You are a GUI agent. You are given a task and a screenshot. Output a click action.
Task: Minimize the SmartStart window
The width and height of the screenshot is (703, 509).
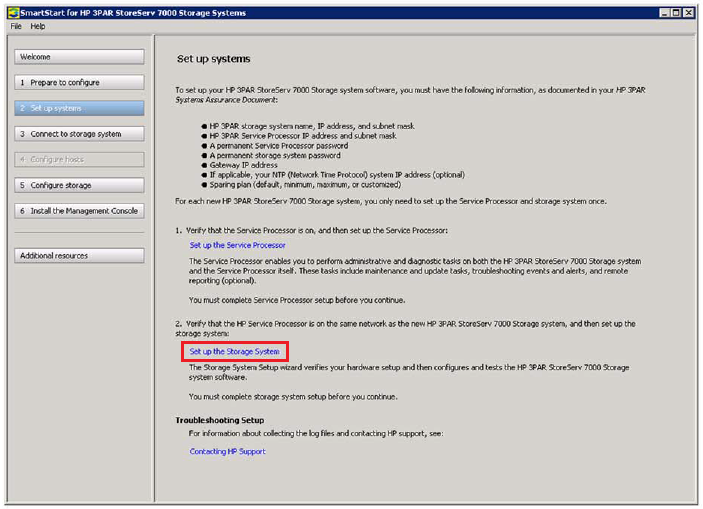click(664, 12)
